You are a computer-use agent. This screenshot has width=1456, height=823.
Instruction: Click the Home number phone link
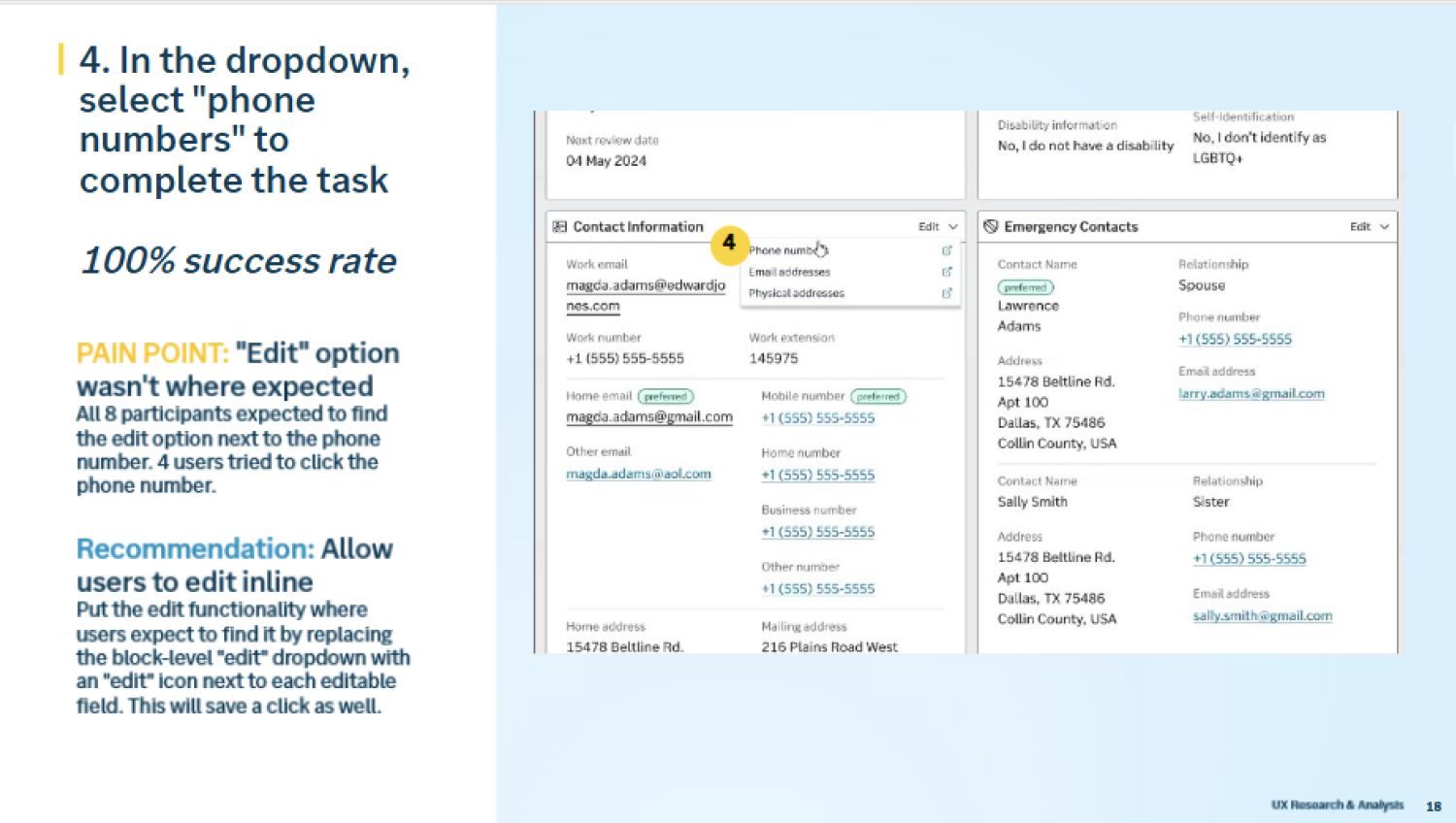click(x=817, y=475)
